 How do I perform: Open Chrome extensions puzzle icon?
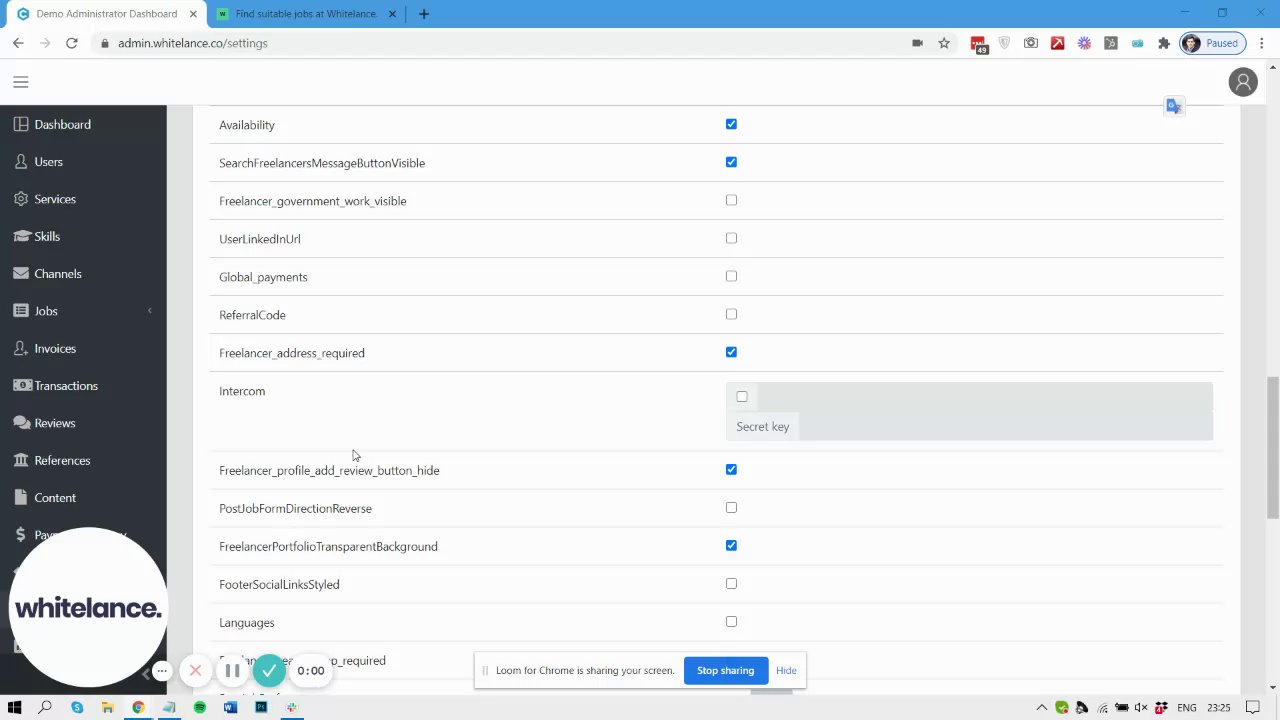tap(1164, 43)
